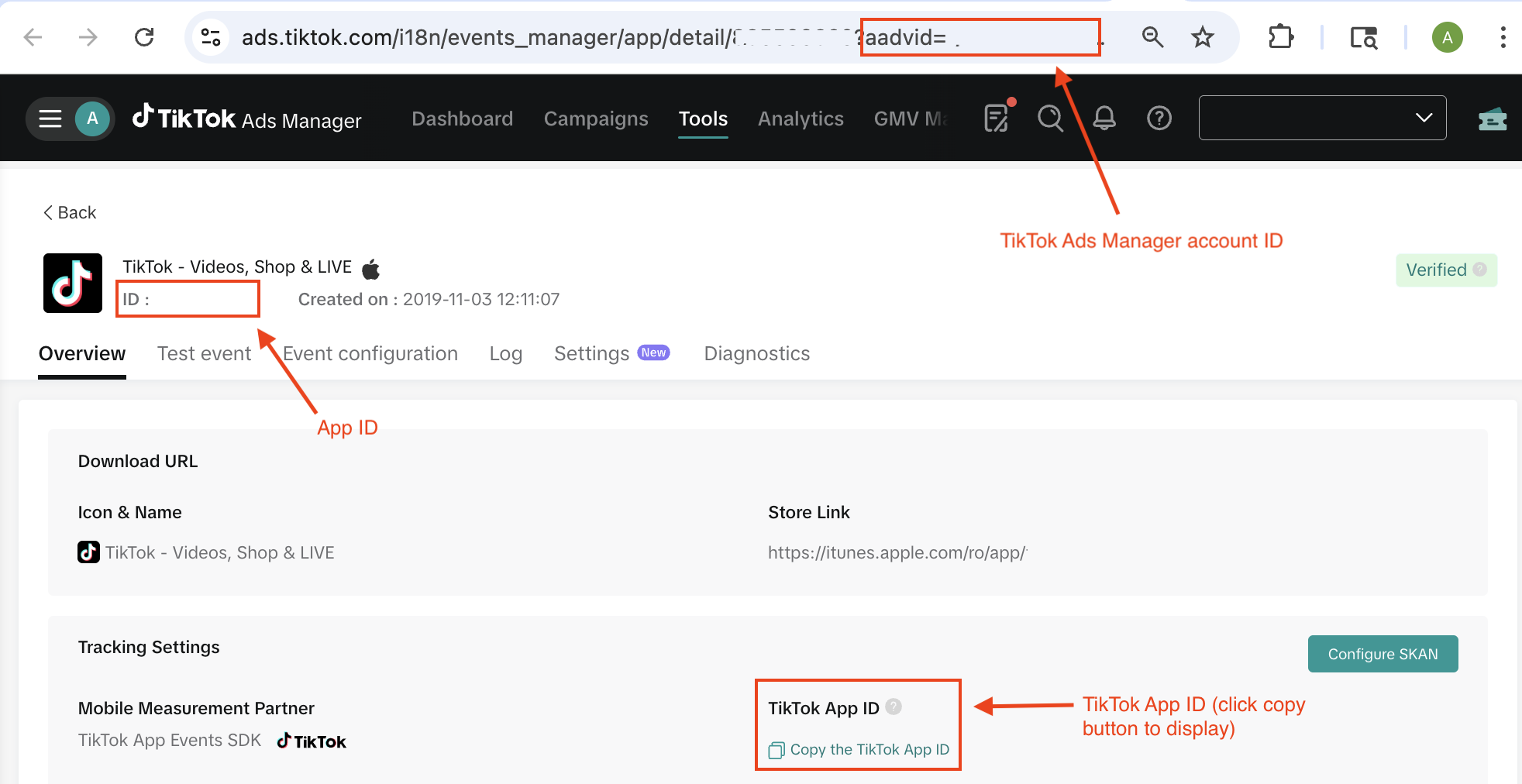Reload the page with the refresh icon
Viewport: 1522px width, 784px height.
(144, 36)
